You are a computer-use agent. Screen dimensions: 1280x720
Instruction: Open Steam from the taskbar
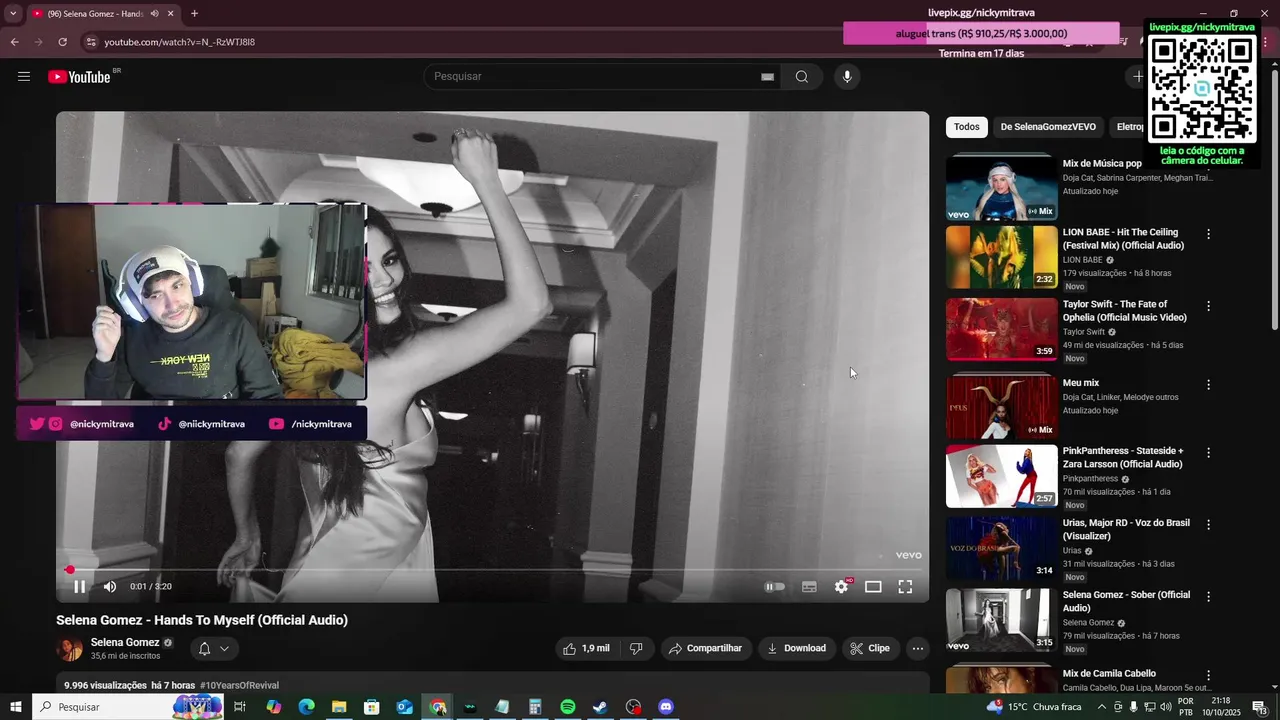[x=600, y=707]
